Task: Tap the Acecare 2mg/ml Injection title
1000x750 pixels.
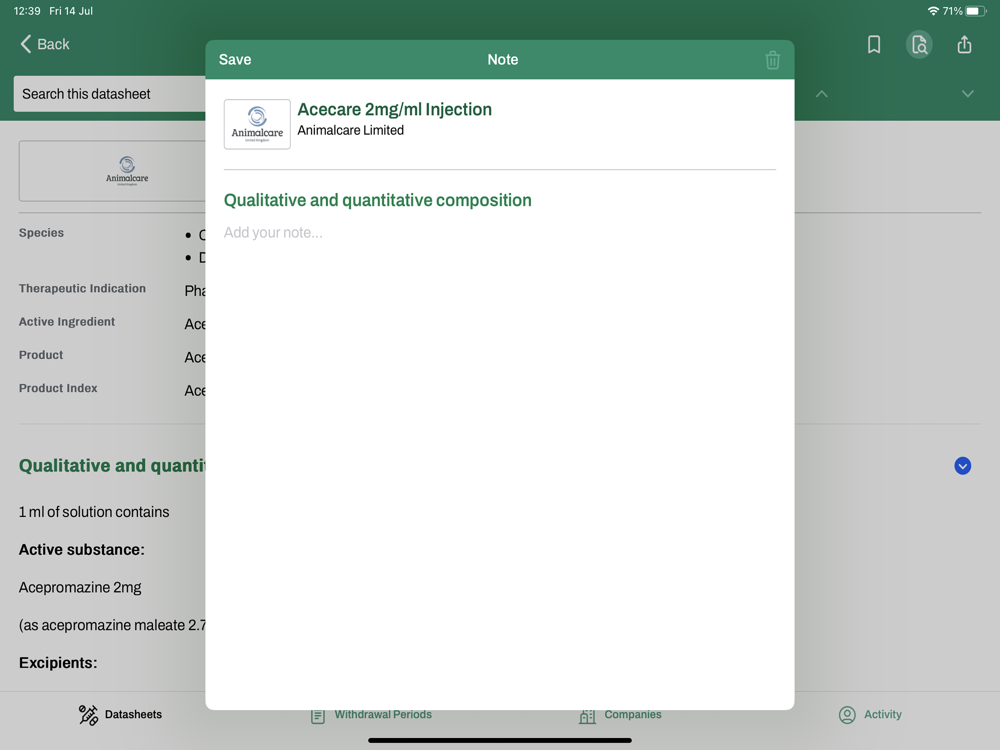Action: tap(395, 110)
